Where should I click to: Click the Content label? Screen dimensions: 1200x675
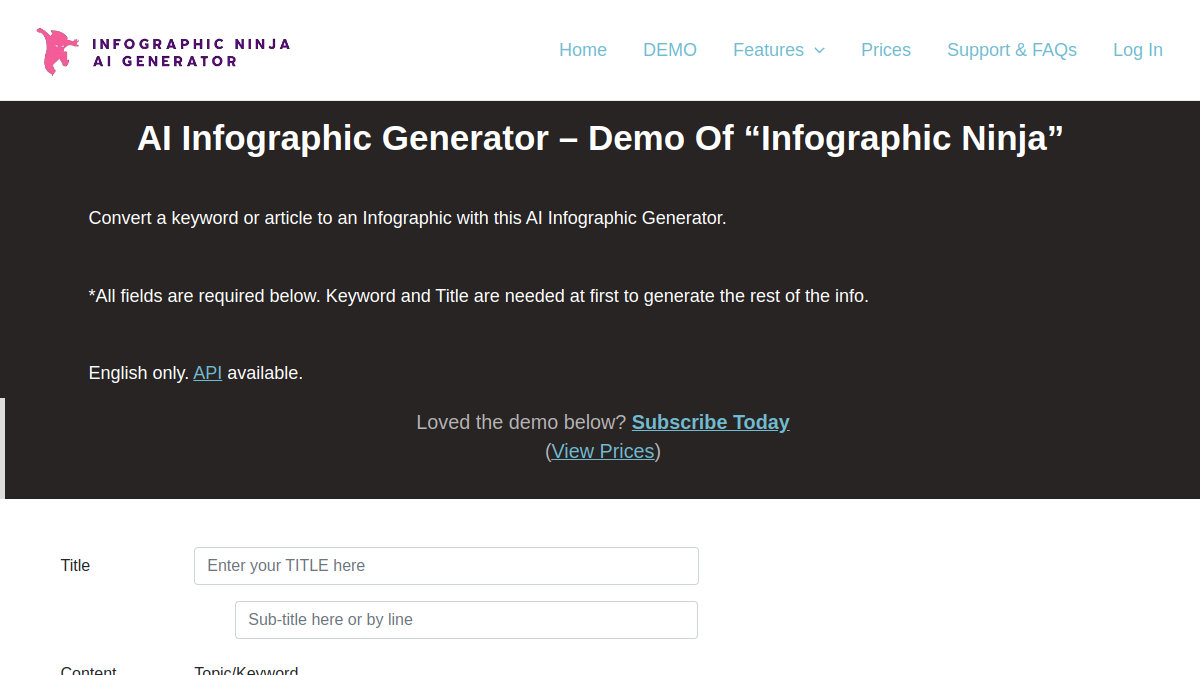pos(89,670)
